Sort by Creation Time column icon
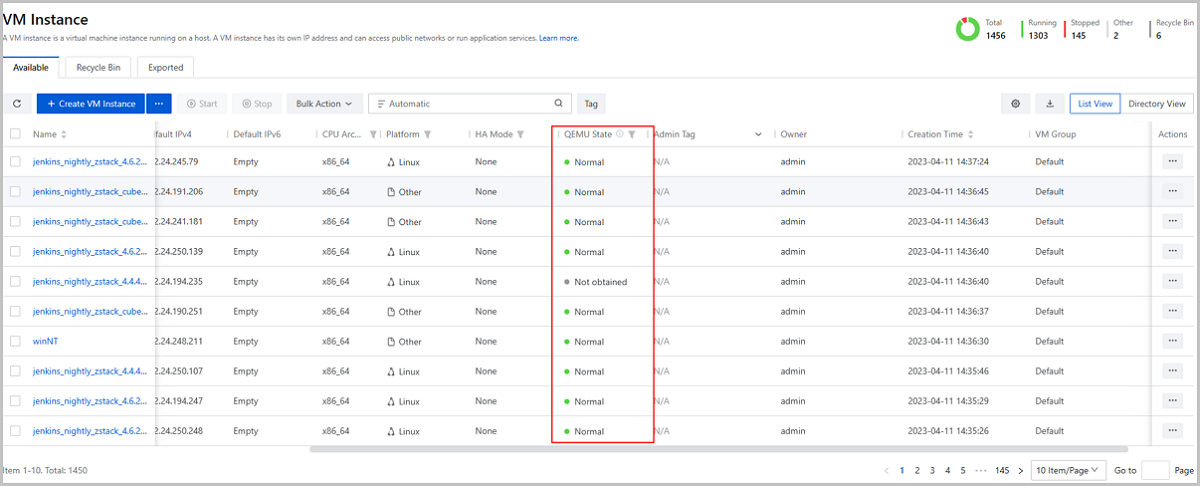Screen dimensions: 1200x486 pos(971,134)
